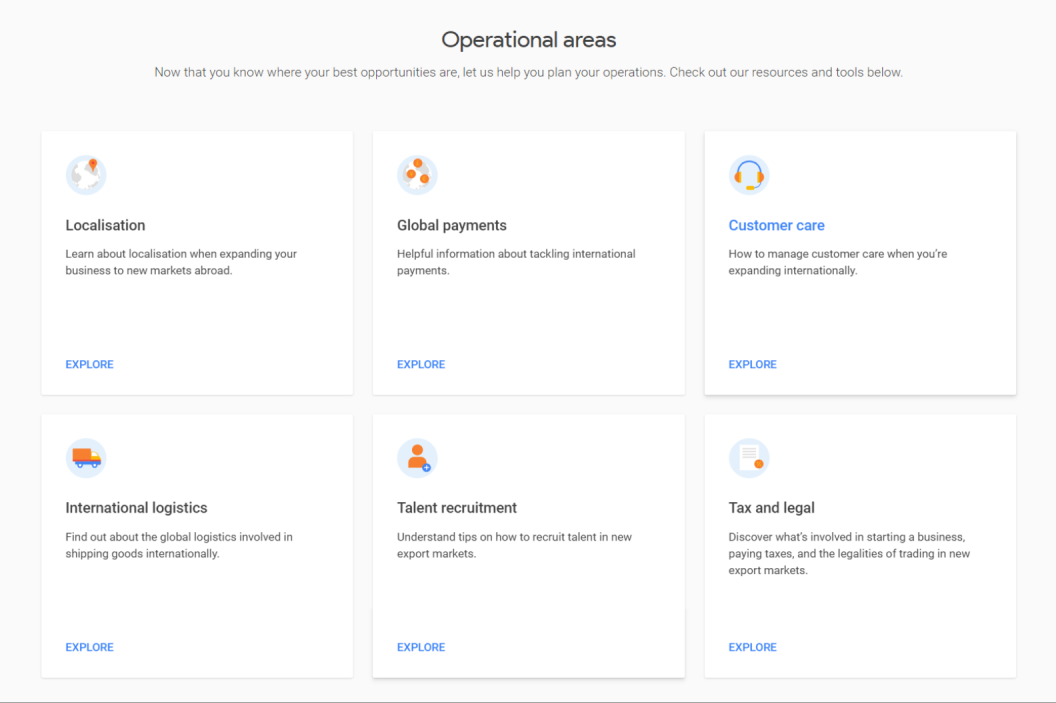Select Explore in the International logistics card
1056x703 pixels.
pos(89,647)
